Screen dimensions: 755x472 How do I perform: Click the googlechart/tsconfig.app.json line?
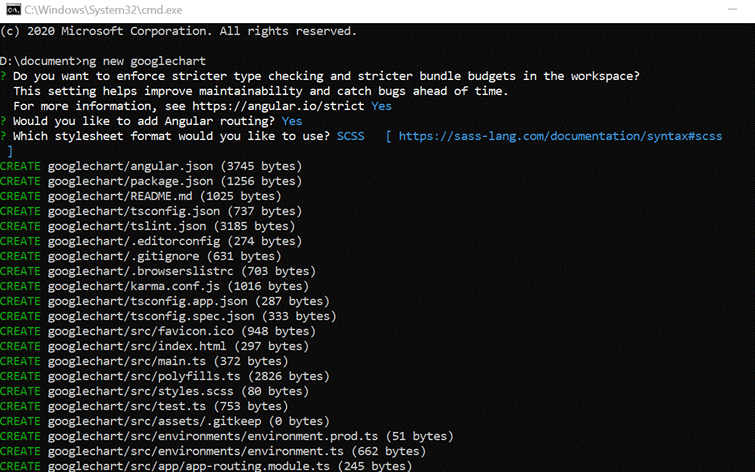click(x=165, y=301)
